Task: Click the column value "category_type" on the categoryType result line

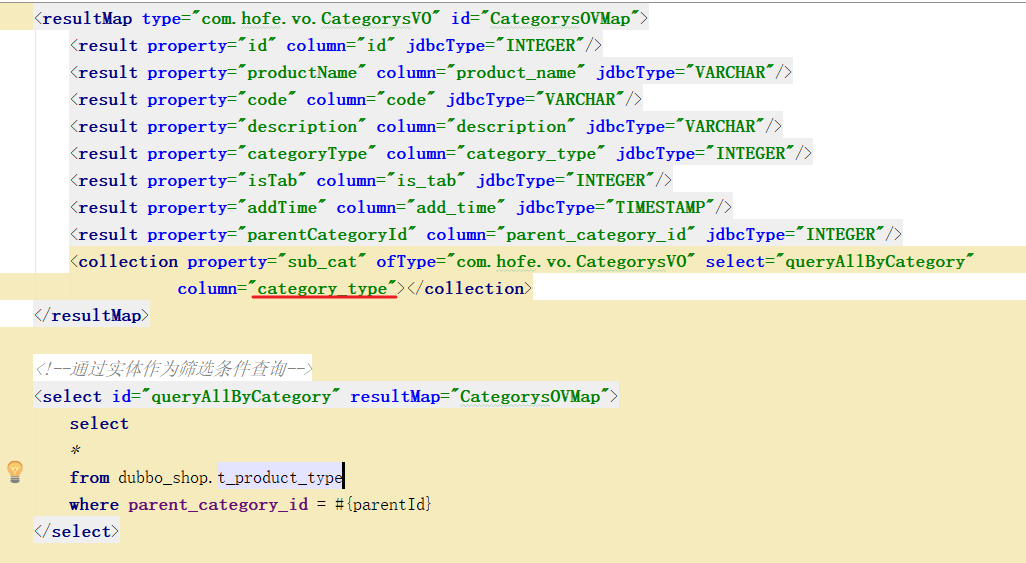Action: [x=531, y=154]
